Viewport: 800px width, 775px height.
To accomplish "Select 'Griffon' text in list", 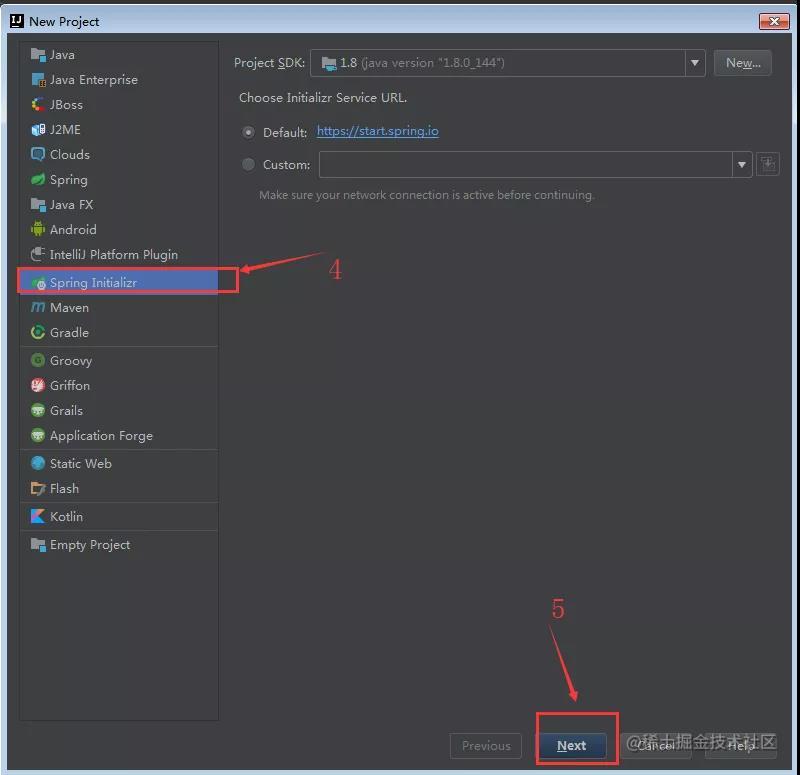I will click(x=70, y=385).
